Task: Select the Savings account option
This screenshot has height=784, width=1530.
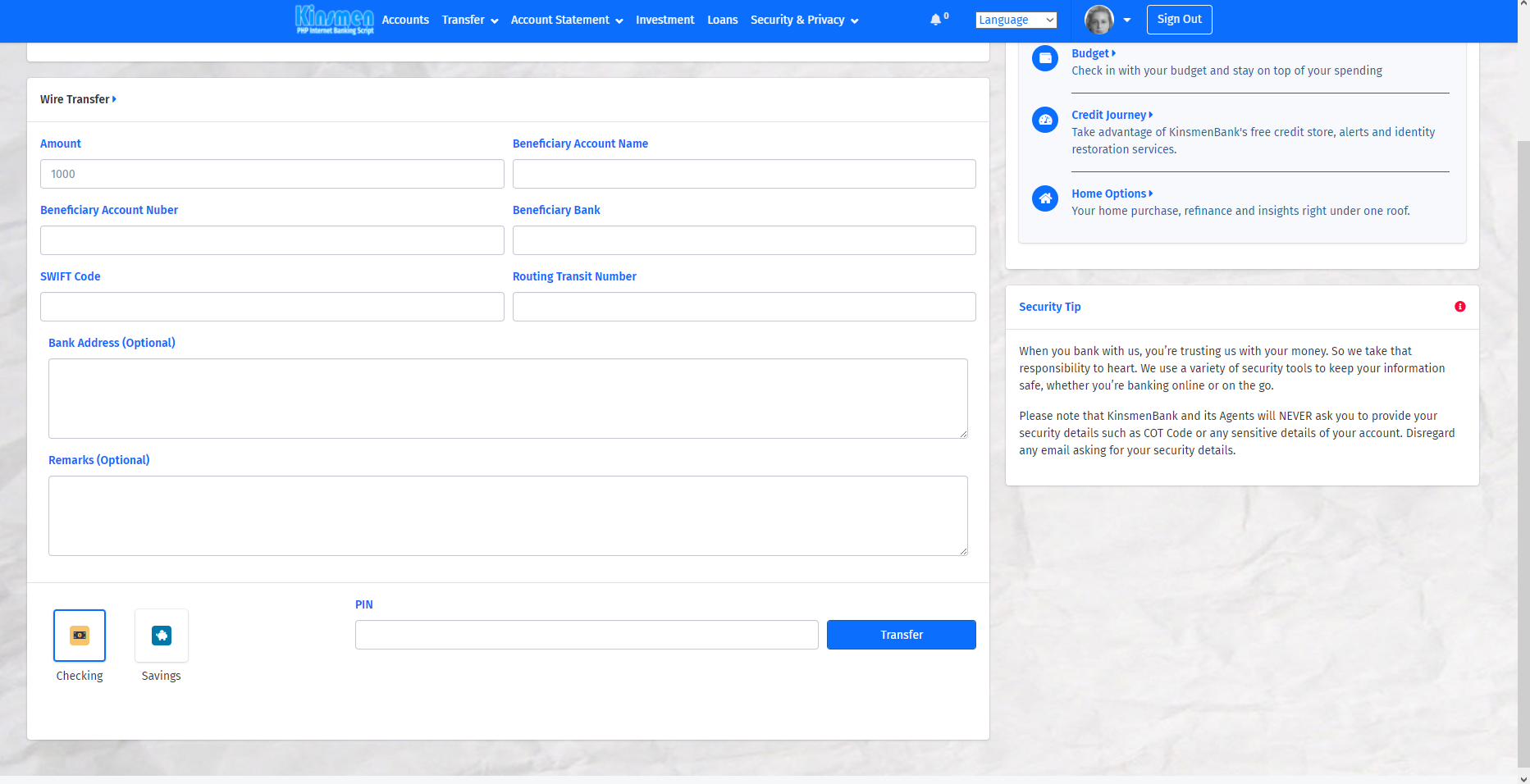Action: click(162, 636)
